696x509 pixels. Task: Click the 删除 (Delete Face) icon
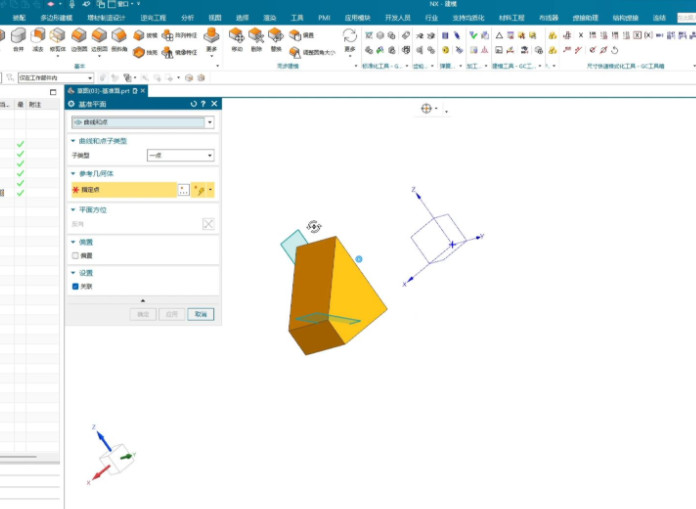click(256, 35)
